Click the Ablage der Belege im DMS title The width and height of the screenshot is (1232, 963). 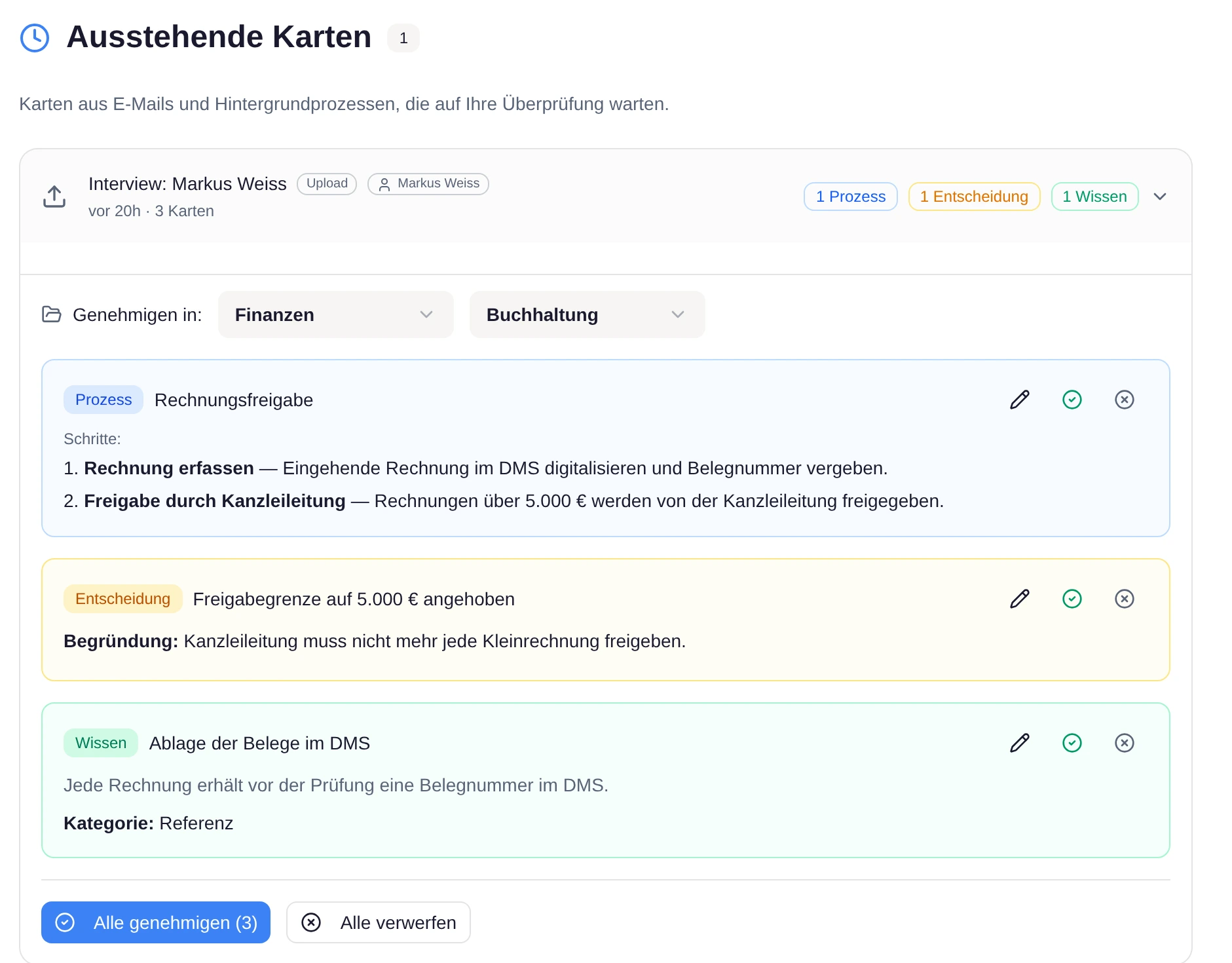click(259, 744)
